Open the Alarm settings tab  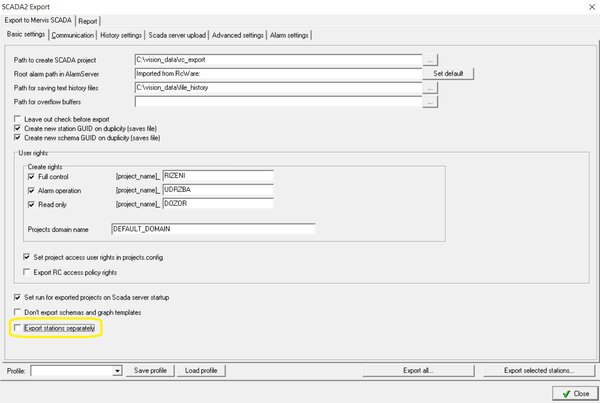(291, 35)
